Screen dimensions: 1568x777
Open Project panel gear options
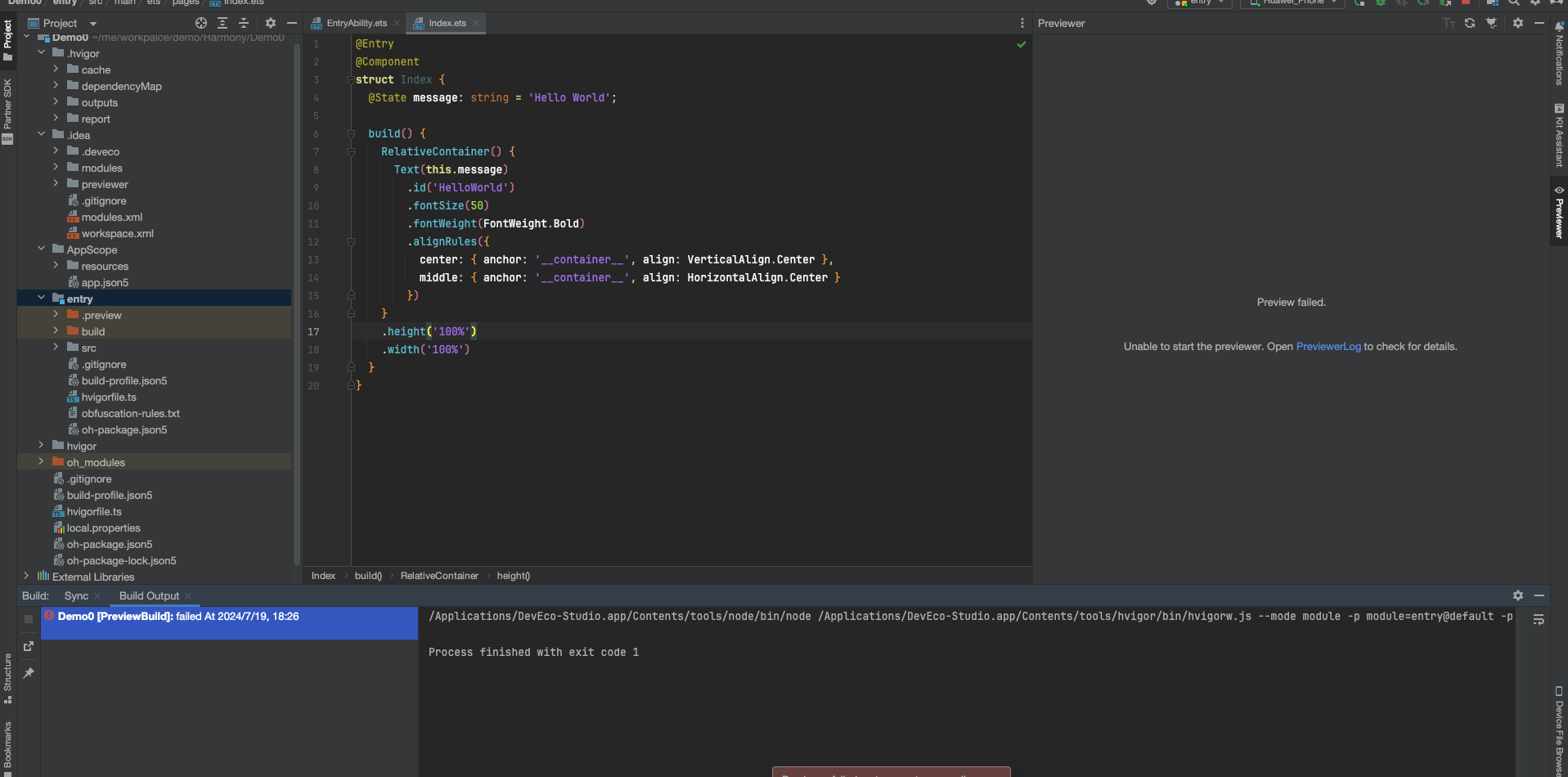pos(271,23)
